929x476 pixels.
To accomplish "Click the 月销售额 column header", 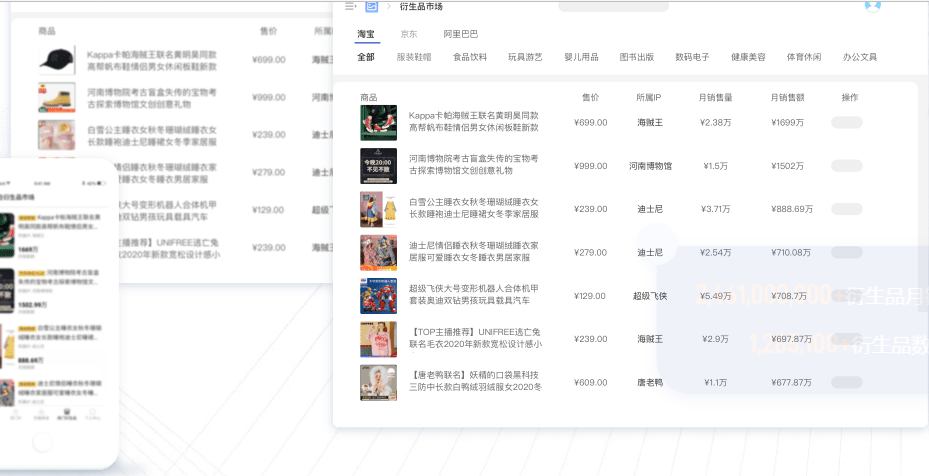I will point(787,97).
